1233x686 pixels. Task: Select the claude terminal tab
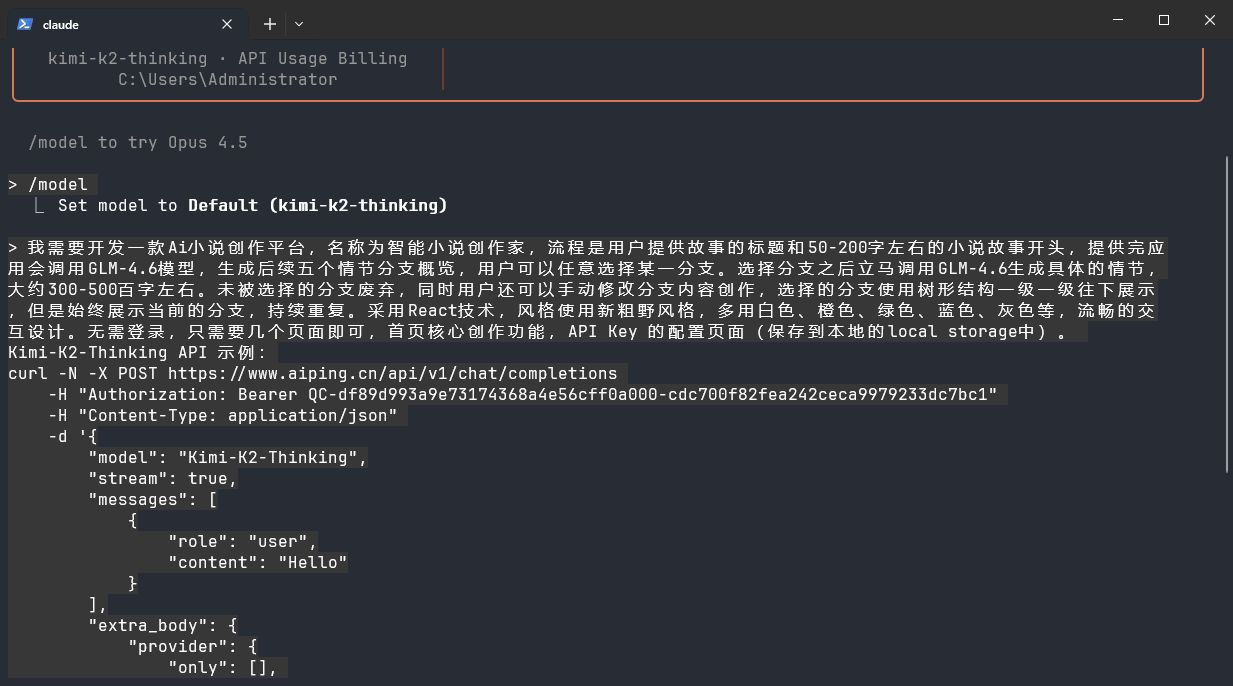tap(126, 24)
